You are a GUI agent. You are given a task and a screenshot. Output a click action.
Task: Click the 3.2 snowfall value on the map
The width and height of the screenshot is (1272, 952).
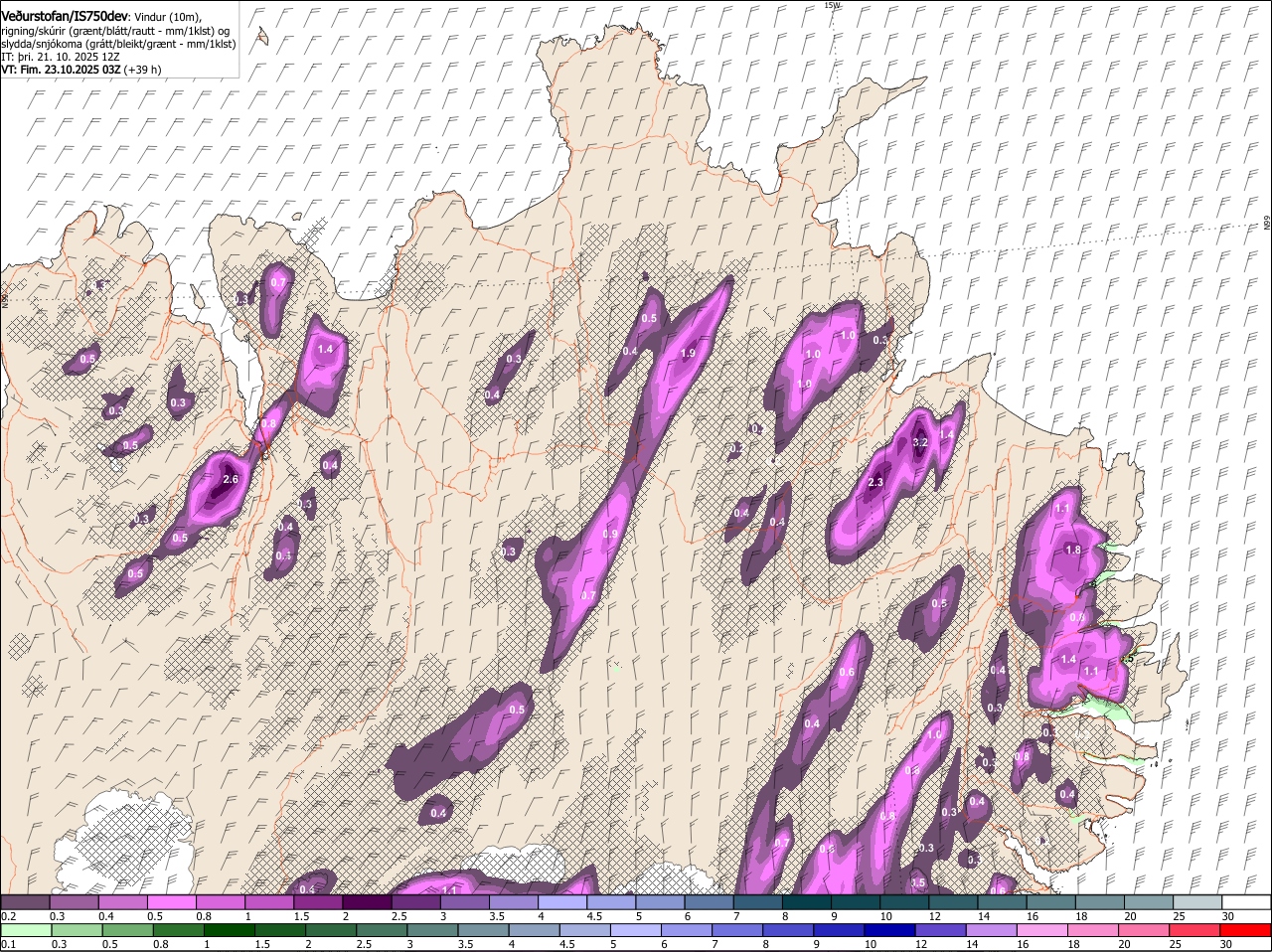[x=919, y=442]
